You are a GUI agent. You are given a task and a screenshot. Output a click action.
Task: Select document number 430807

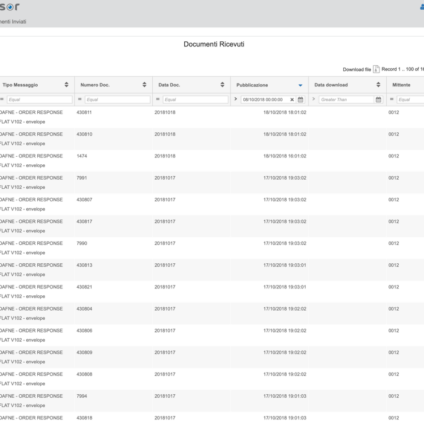pos(84,200)
